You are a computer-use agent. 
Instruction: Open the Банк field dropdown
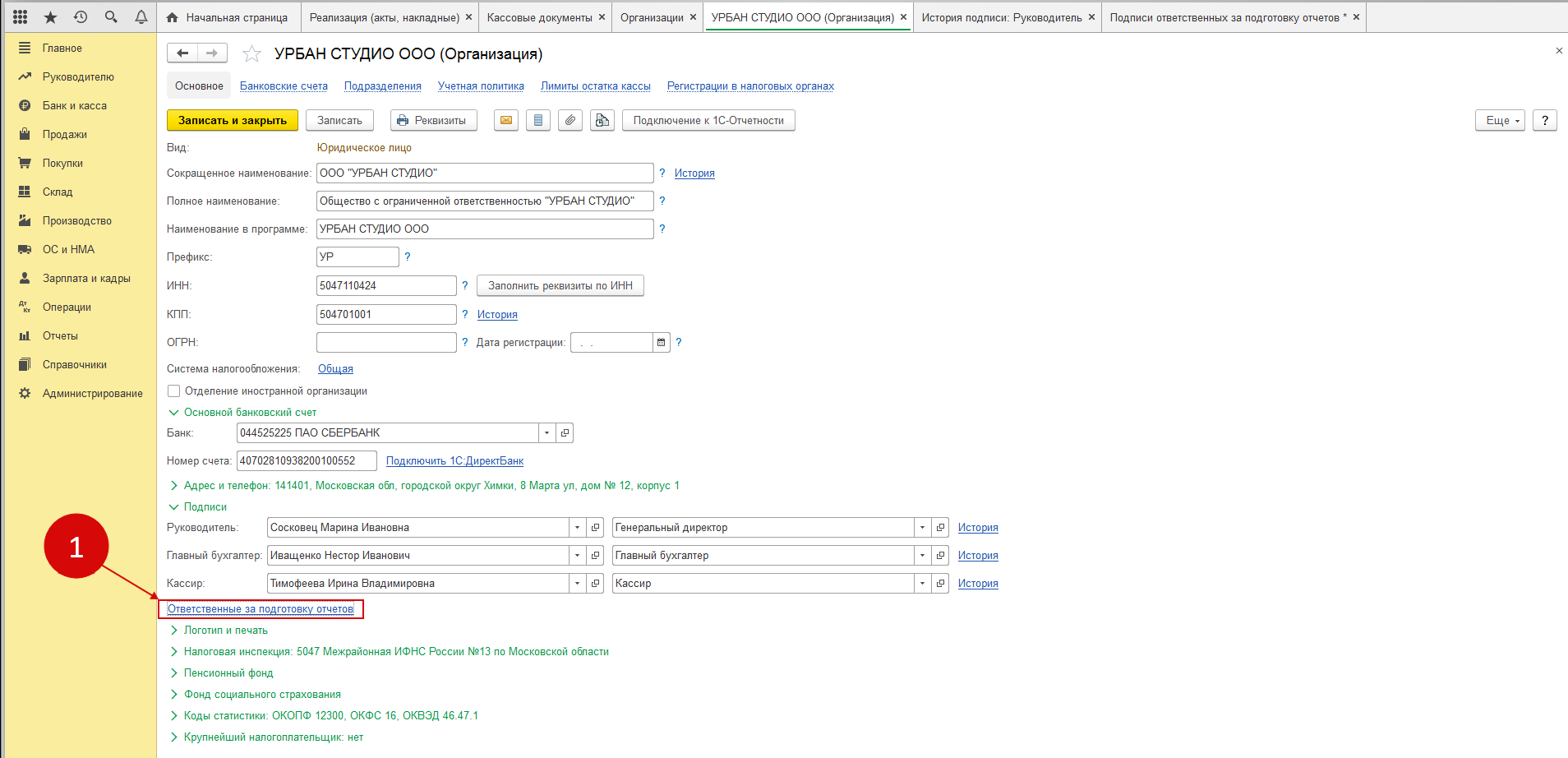[x=547, y=433]
